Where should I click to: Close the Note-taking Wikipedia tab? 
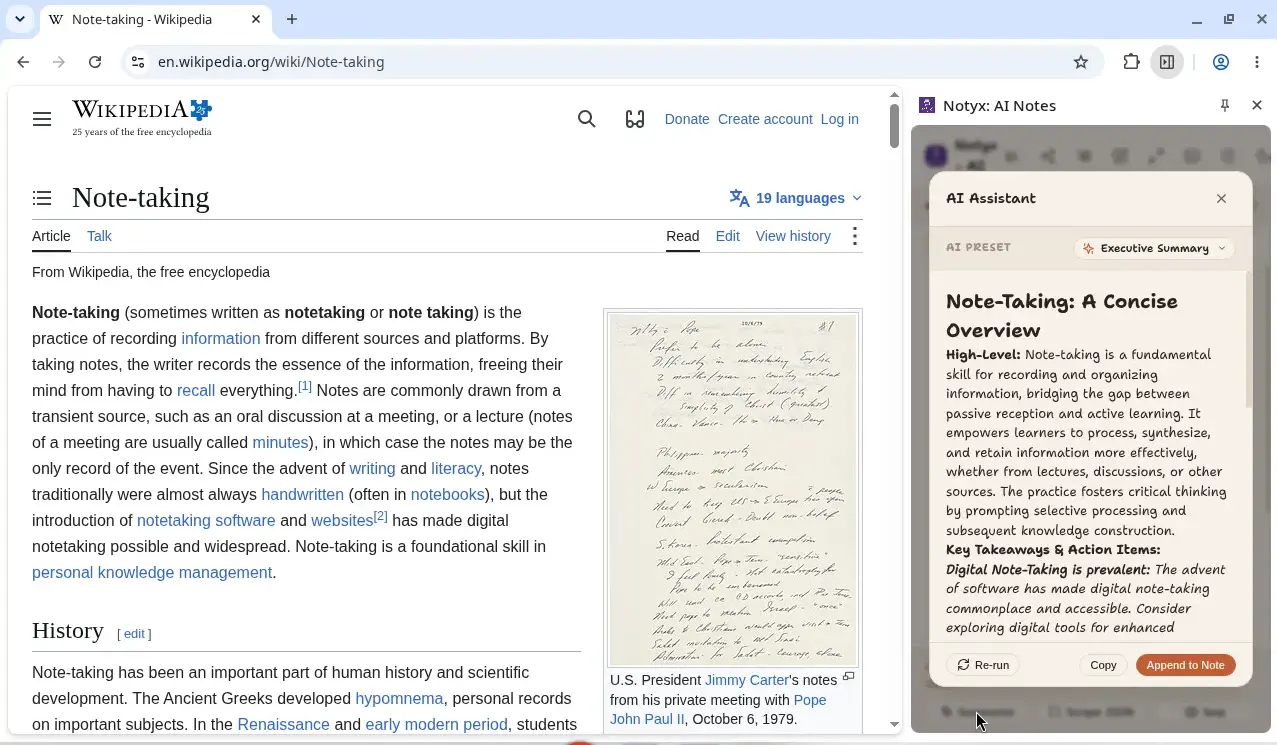click(x=256, y=19)
